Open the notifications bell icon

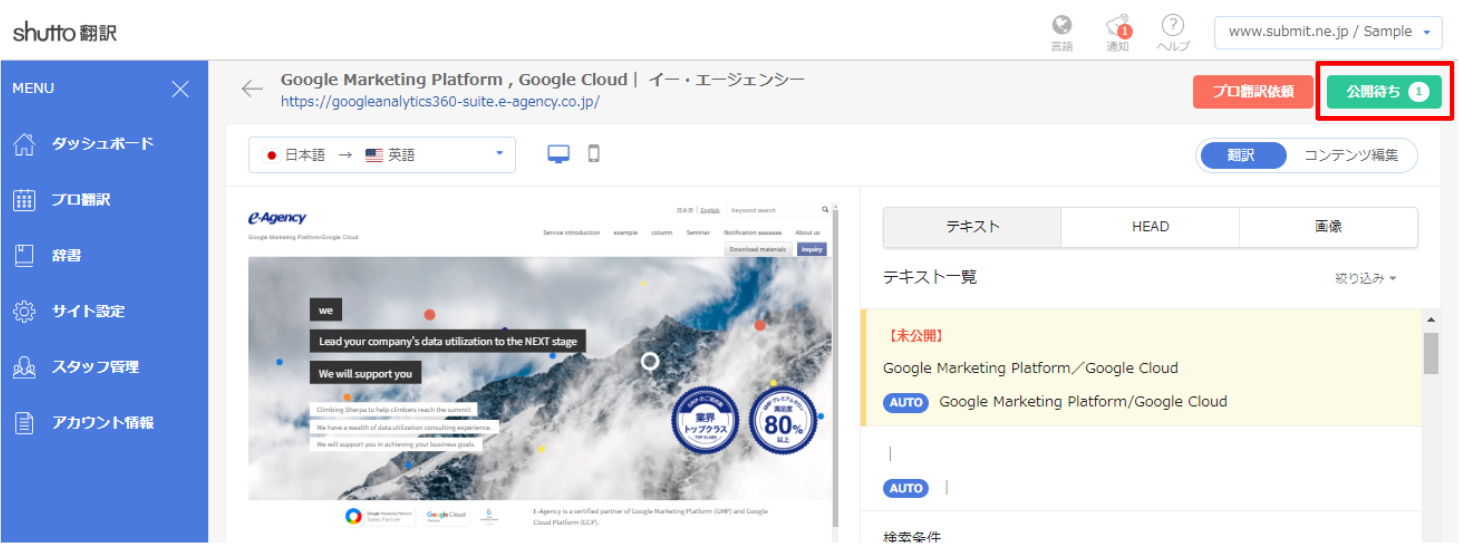pos(1118,26)
